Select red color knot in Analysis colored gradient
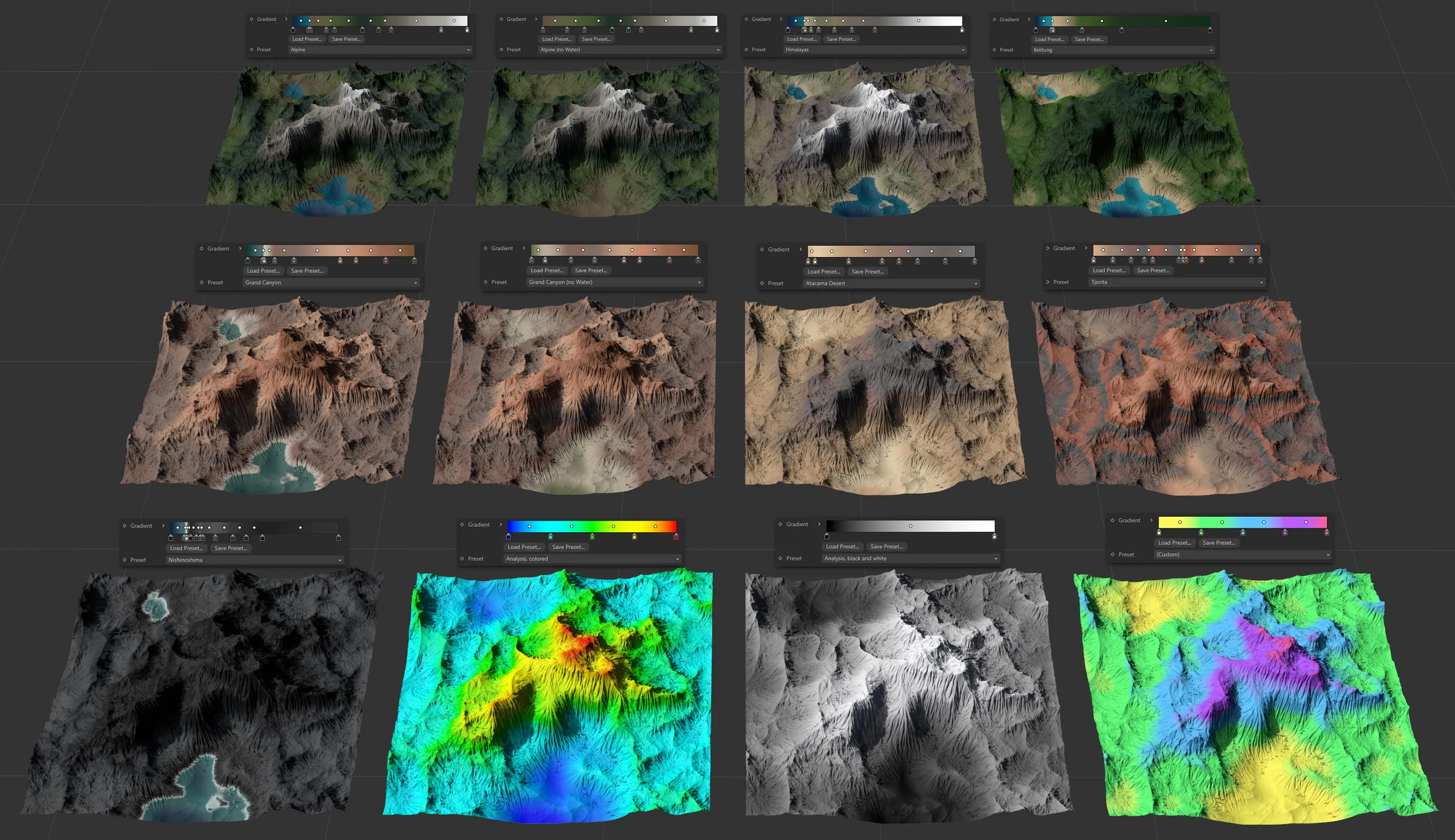Screen dimensions: 1455x840 [x=676, y=537]
